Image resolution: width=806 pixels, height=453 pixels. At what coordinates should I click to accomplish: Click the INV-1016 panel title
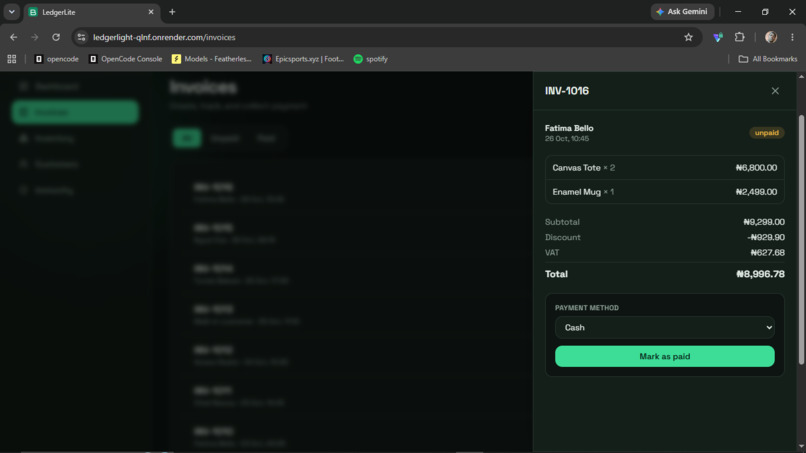click(567, 91)
